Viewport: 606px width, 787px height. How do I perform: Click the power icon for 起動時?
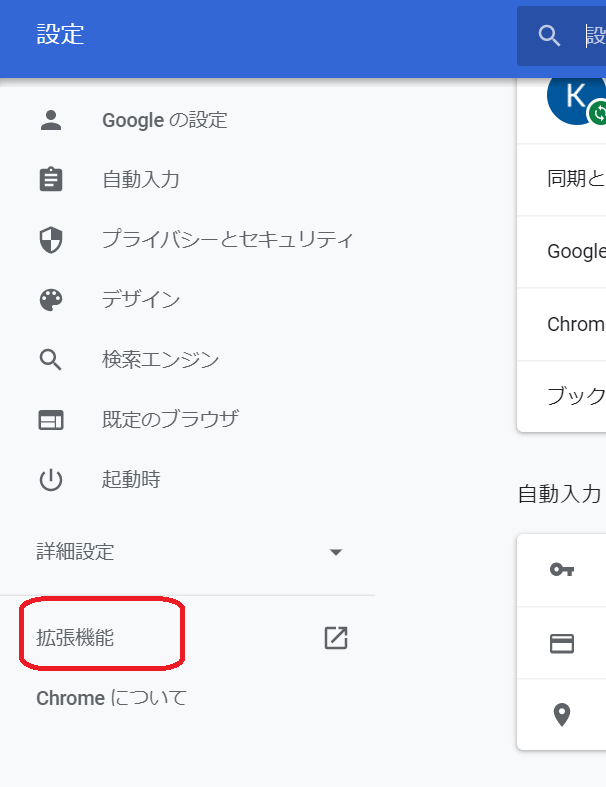51,480
